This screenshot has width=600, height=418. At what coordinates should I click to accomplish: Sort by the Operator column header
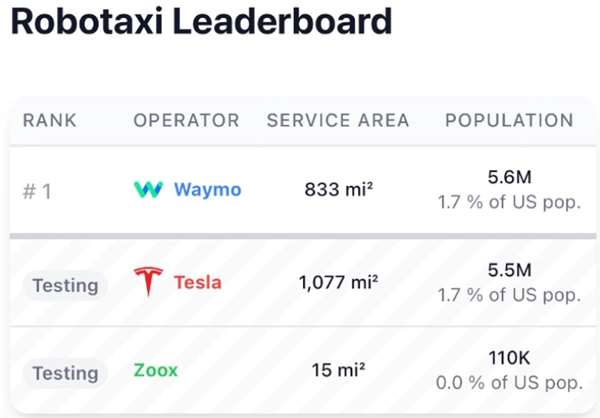click(186, 121)
